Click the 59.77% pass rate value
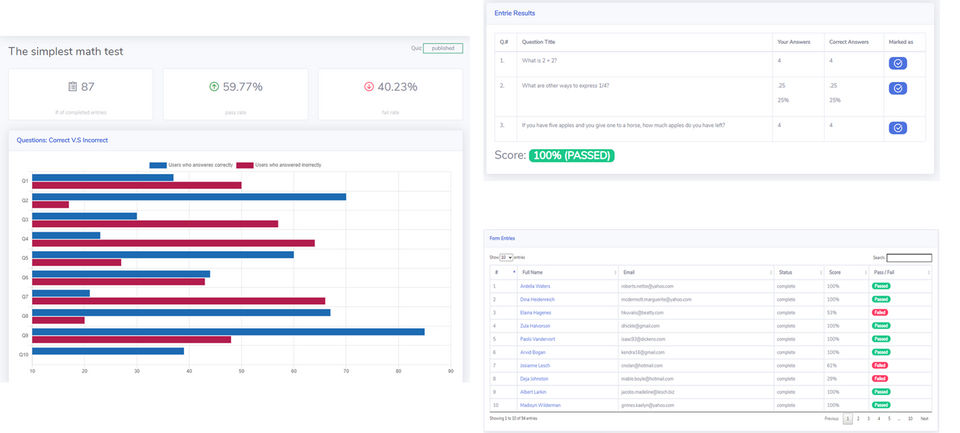This screenshot has height=433, width=960. coord(242,87)
